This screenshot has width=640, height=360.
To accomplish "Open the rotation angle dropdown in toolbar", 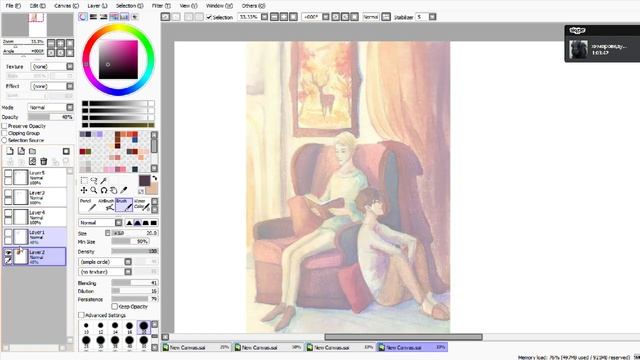I will pyautogui.click(x=326, y=17).
